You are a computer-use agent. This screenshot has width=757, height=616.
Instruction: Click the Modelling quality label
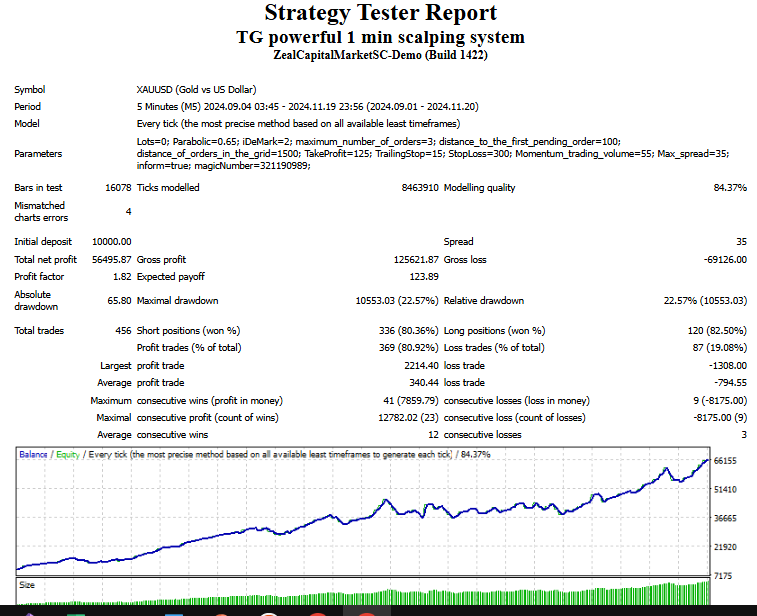479,188
